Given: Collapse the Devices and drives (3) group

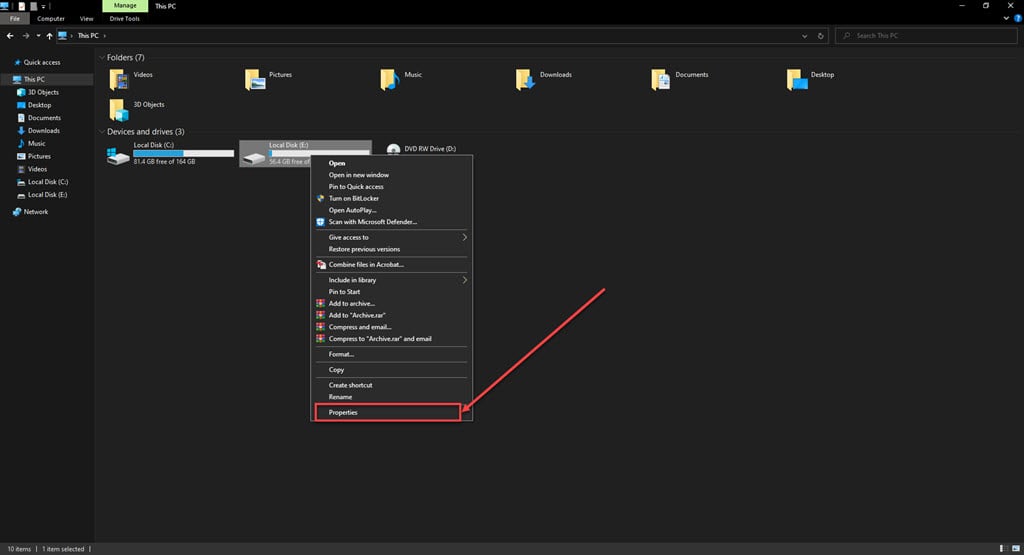Looking at the screenshot, I should pos(102,131).
